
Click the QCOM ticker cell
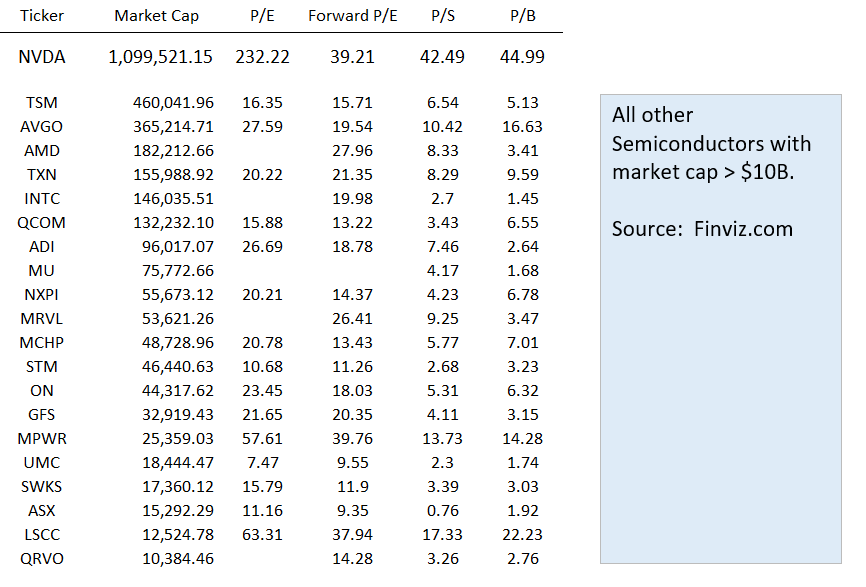coord(42,223)
